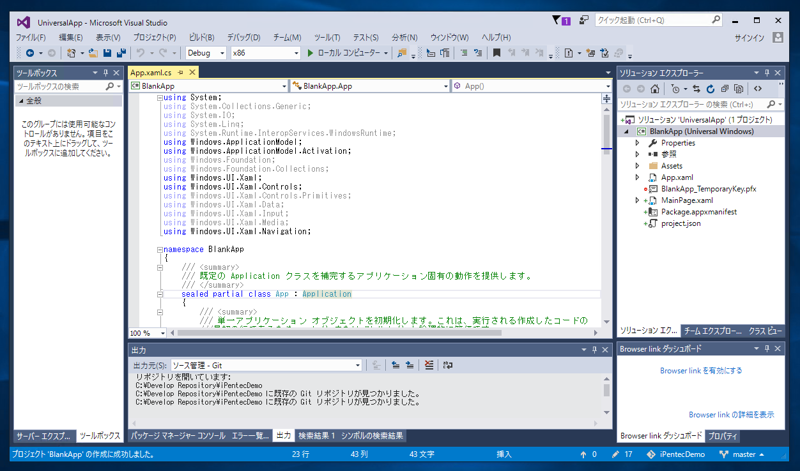
Task: Click the Navigate Backward toolbar arrow
Action: [x=30, y=53]
